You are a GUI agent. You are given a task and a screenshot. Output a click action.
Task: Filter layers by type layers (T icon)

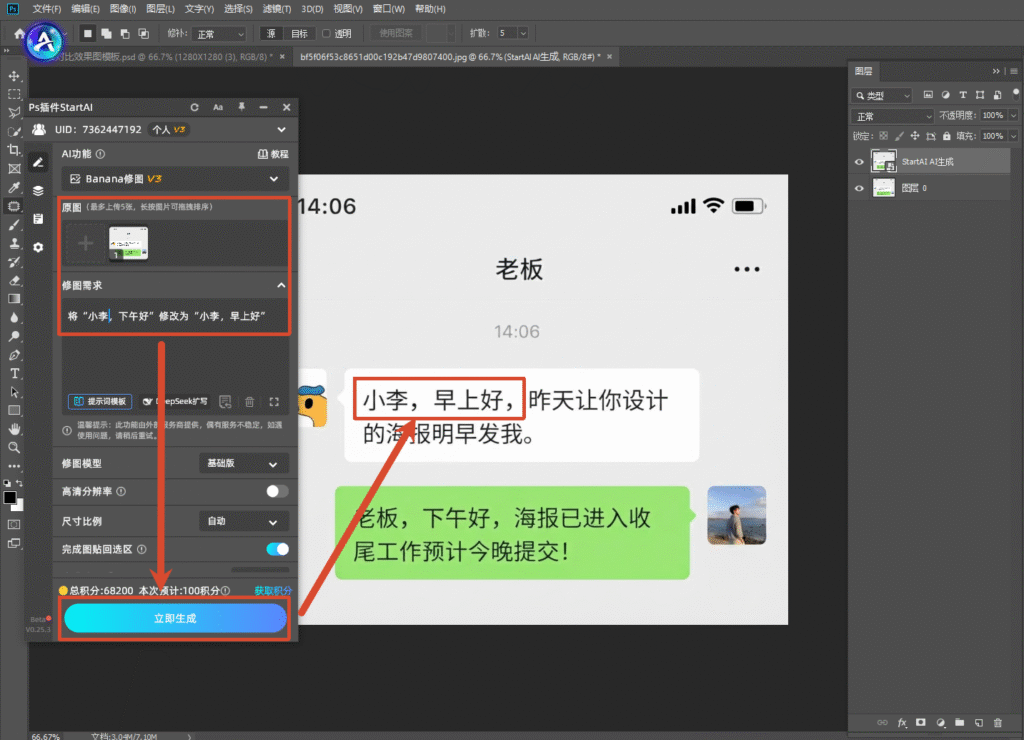pos(963,95)
